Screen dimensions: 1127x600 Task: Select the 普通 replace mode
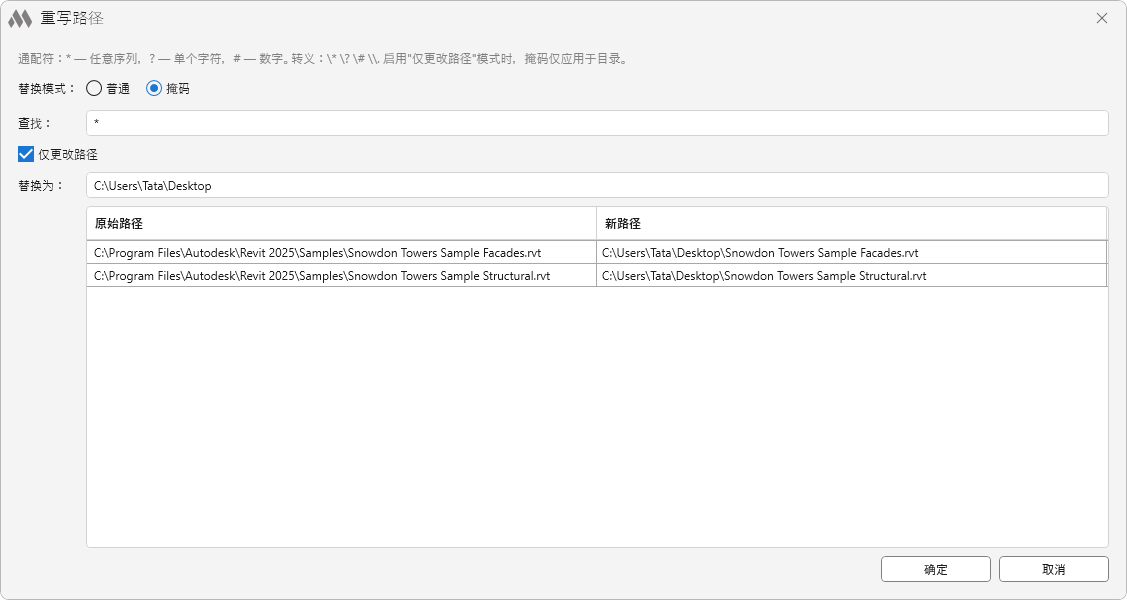point(95,88)
